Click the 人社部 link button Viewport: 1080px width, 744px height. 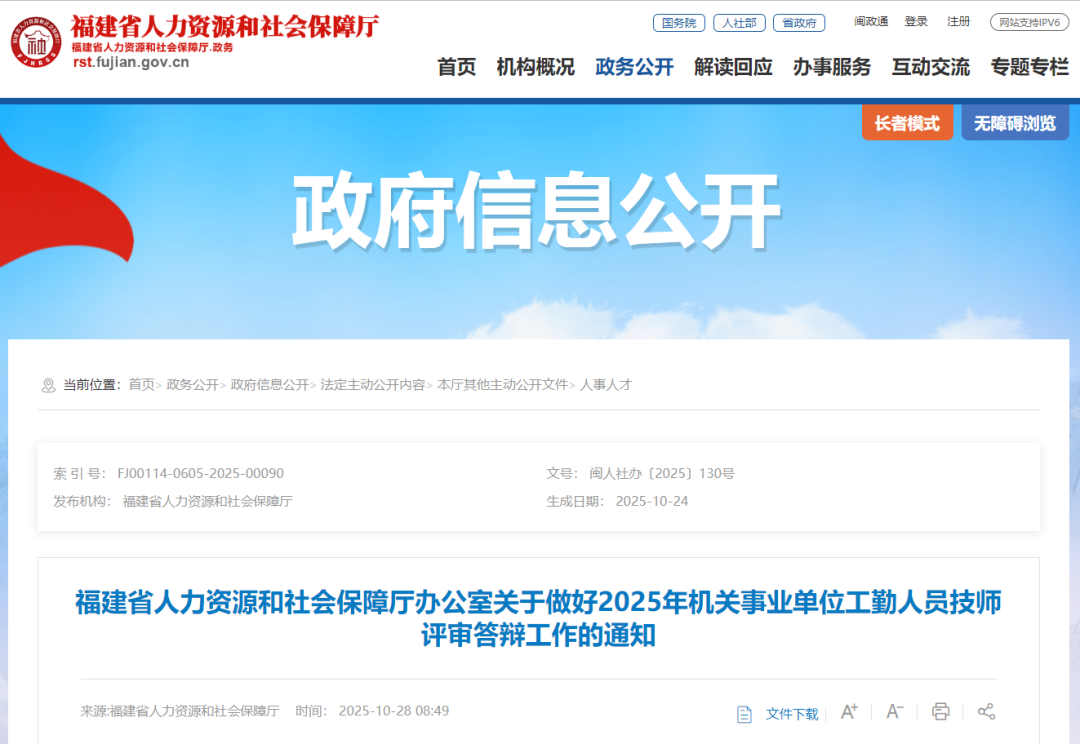tap(739, 22)
